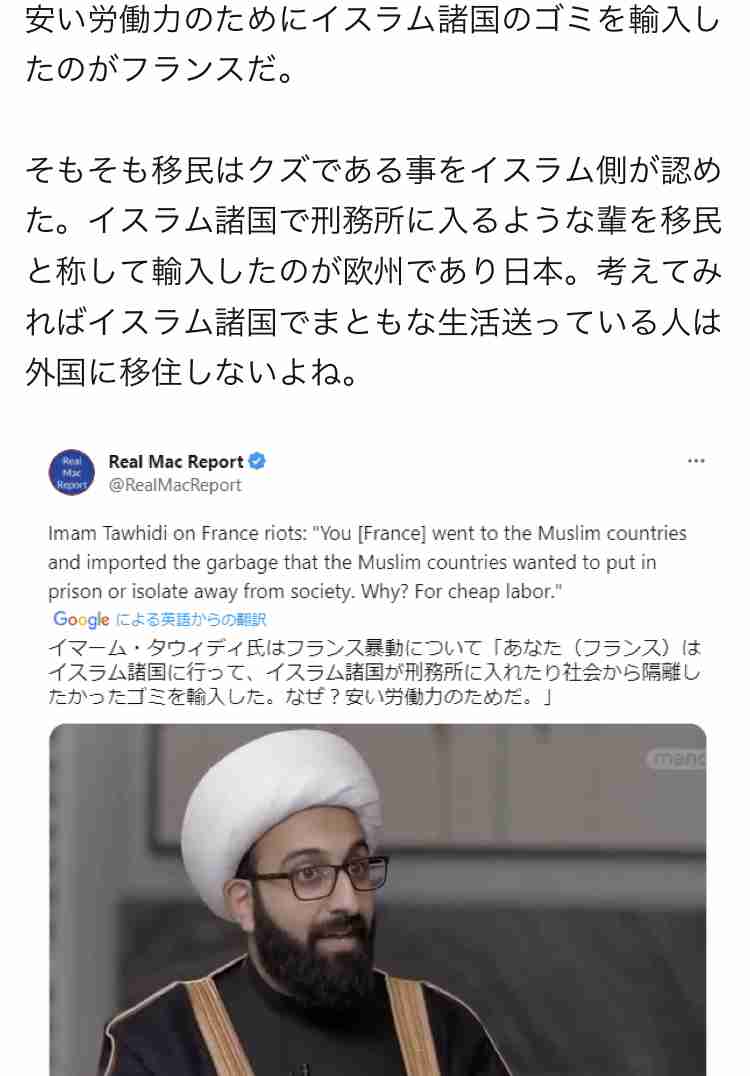Screen dimensions: 750x1076
Task: Click the watermark logo on the video corner
Action: click(x=676, y=758)
